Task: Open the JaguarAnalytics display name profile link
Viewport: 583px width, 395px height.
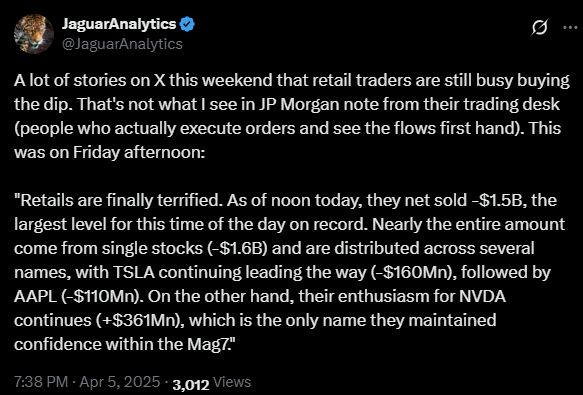Action: (119, 24)
